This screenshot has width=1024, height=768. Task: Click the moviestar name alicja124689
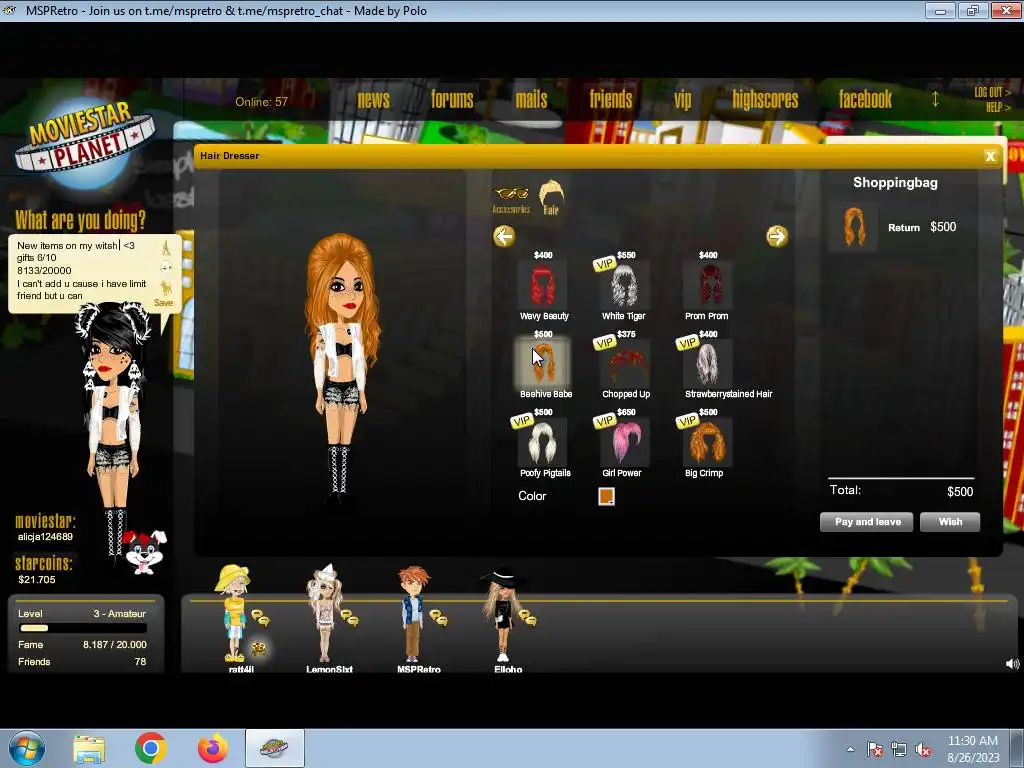46,537
